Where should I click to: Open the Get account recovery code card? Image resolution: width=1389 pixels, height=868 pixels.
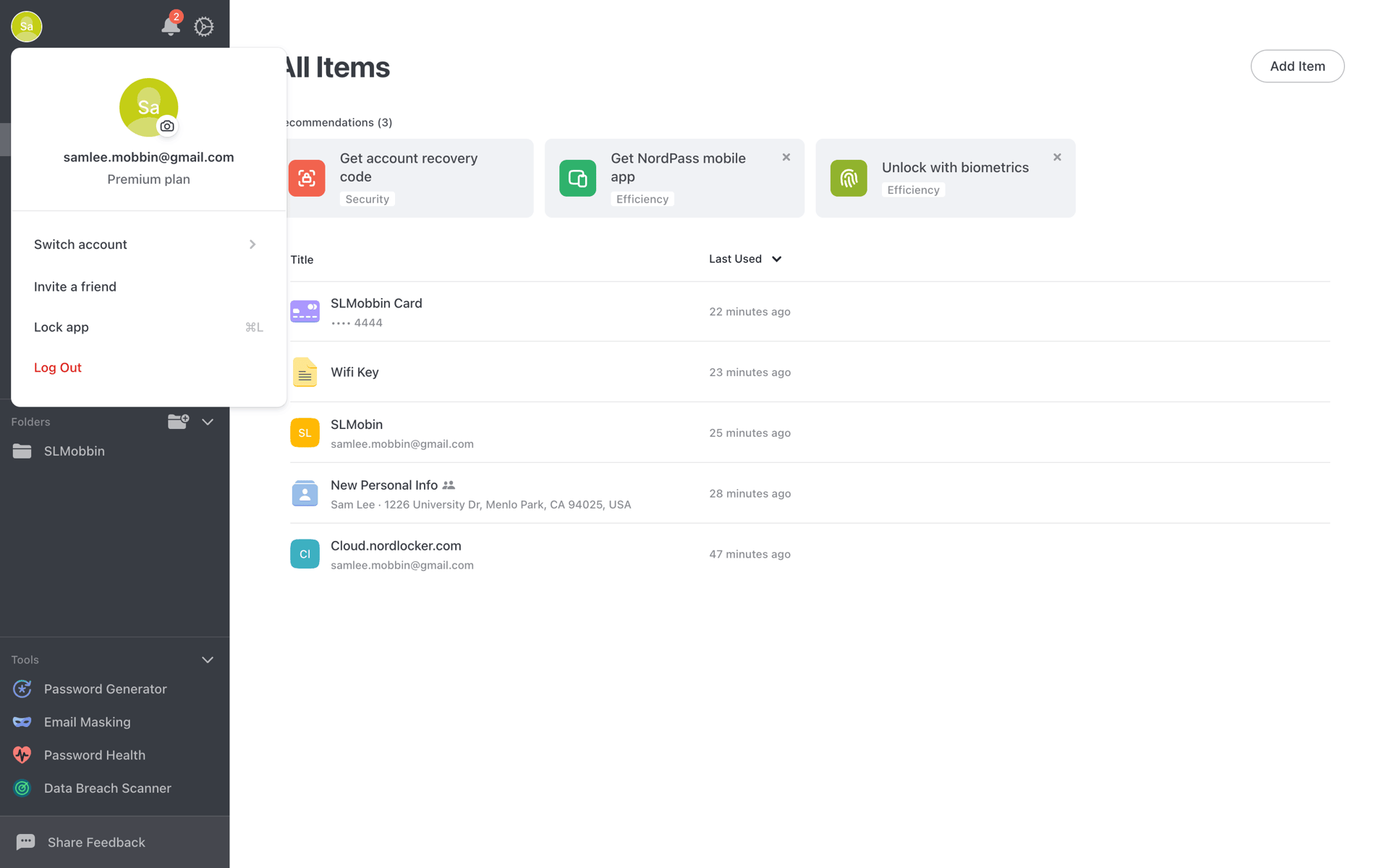[x=409, y=178]
